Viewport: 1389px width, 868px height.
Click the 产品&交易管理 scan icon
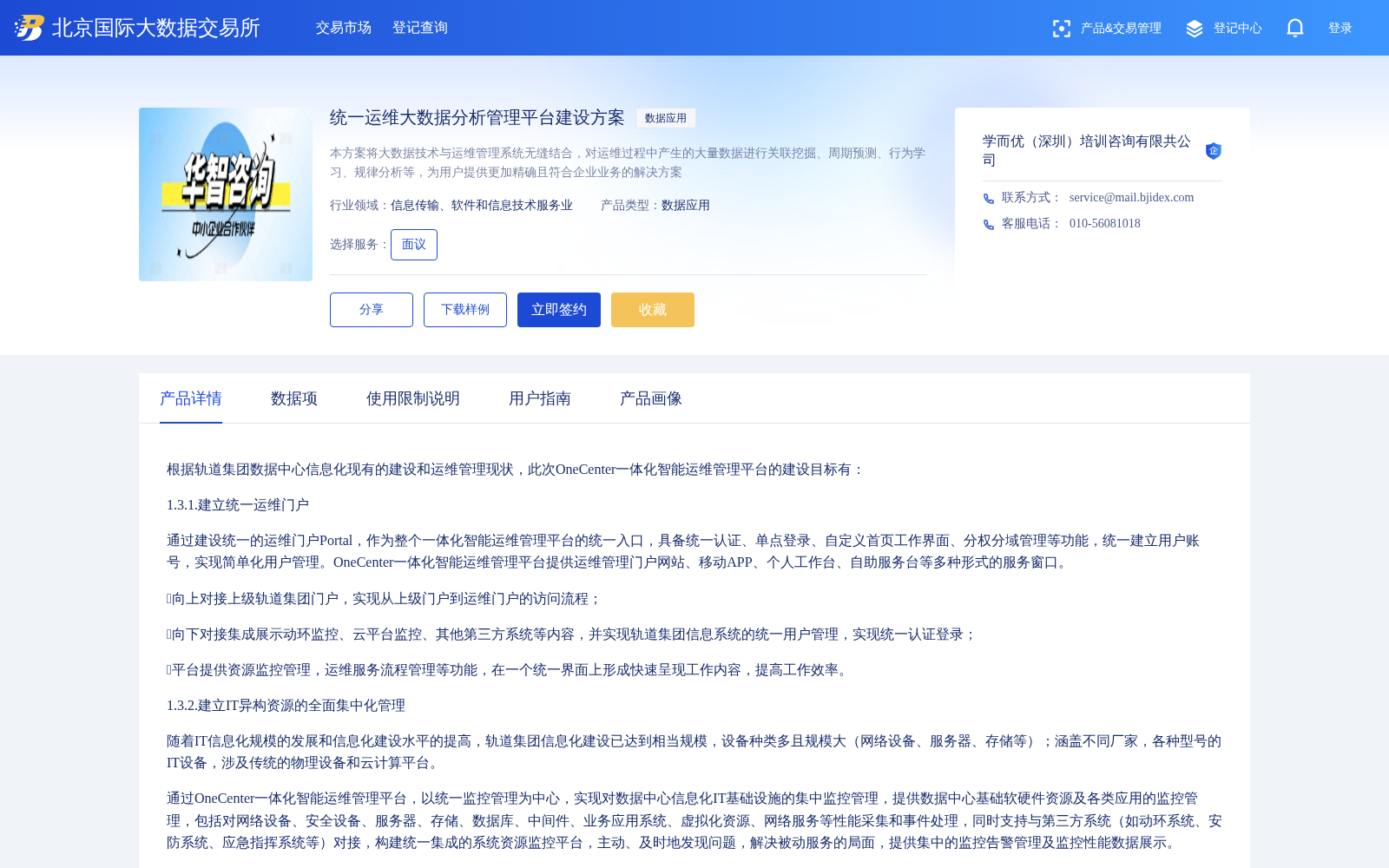[x=1061, y=29]
